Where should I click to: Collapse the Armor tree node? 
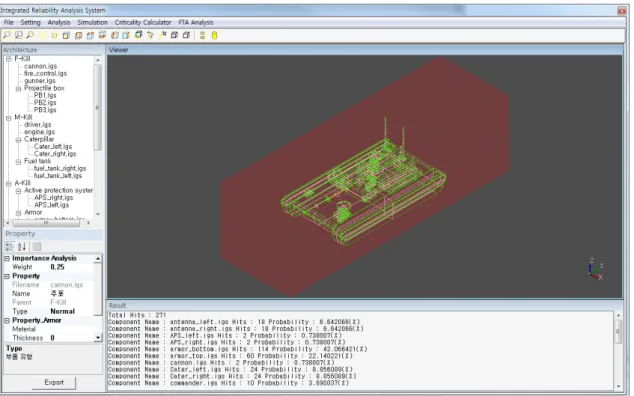(x=18, y=212)
